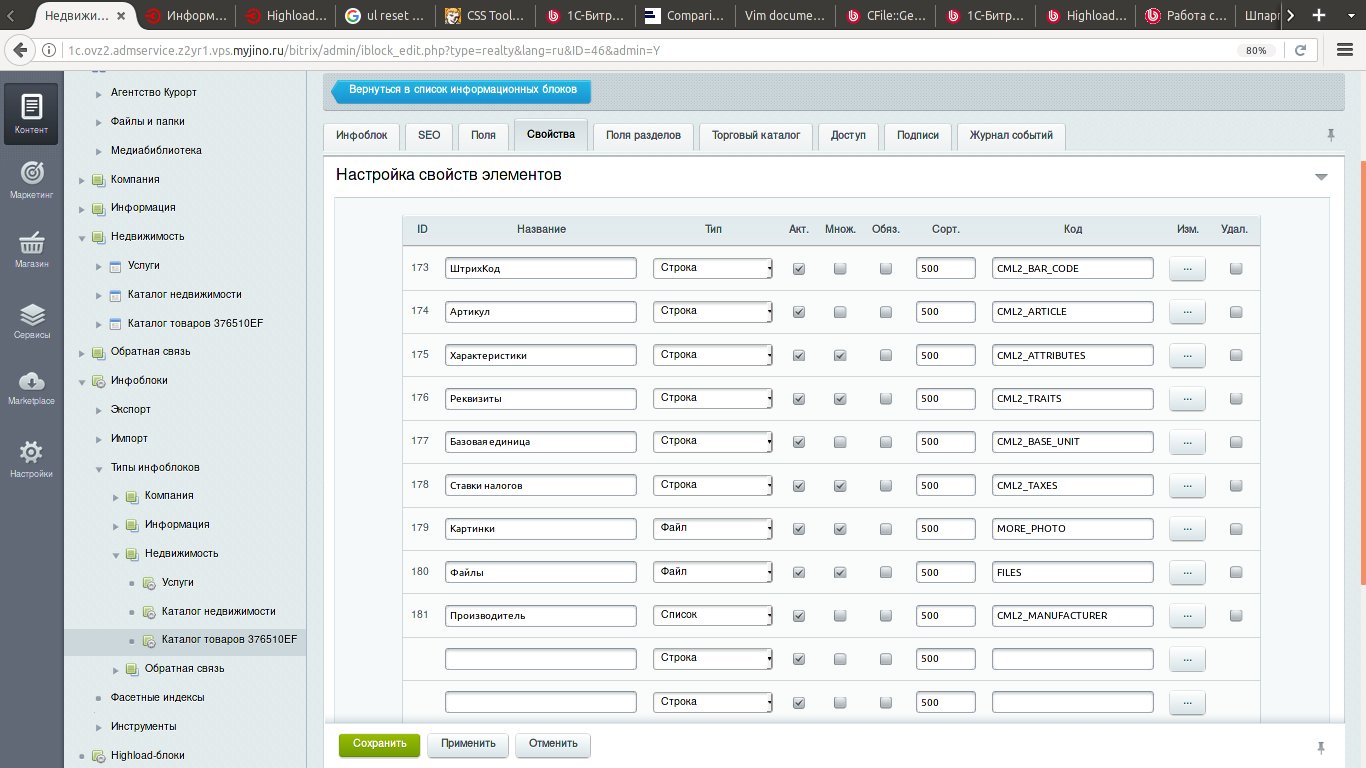The image size is (1366, 768).
Task: Pin the bottom button bar with pin icon
Action: (1321, 748)
